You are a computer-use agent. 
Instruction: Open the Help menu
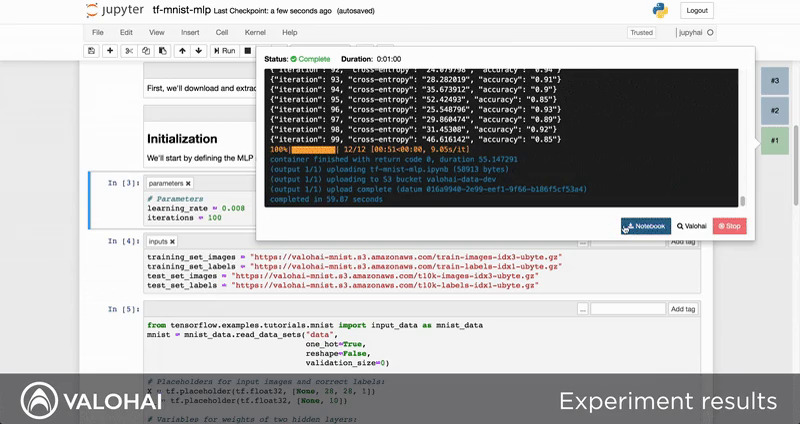tap(289, 32)
